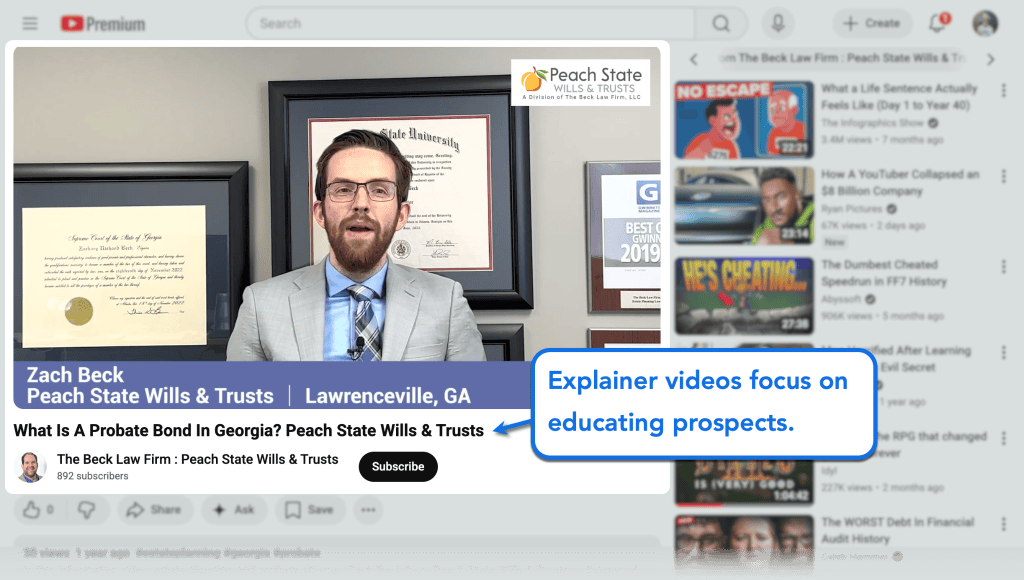Image resolution: width=1024 pixels, height=580 pixels.
Task: Focus the Search input field
Action: click(470, 24)
